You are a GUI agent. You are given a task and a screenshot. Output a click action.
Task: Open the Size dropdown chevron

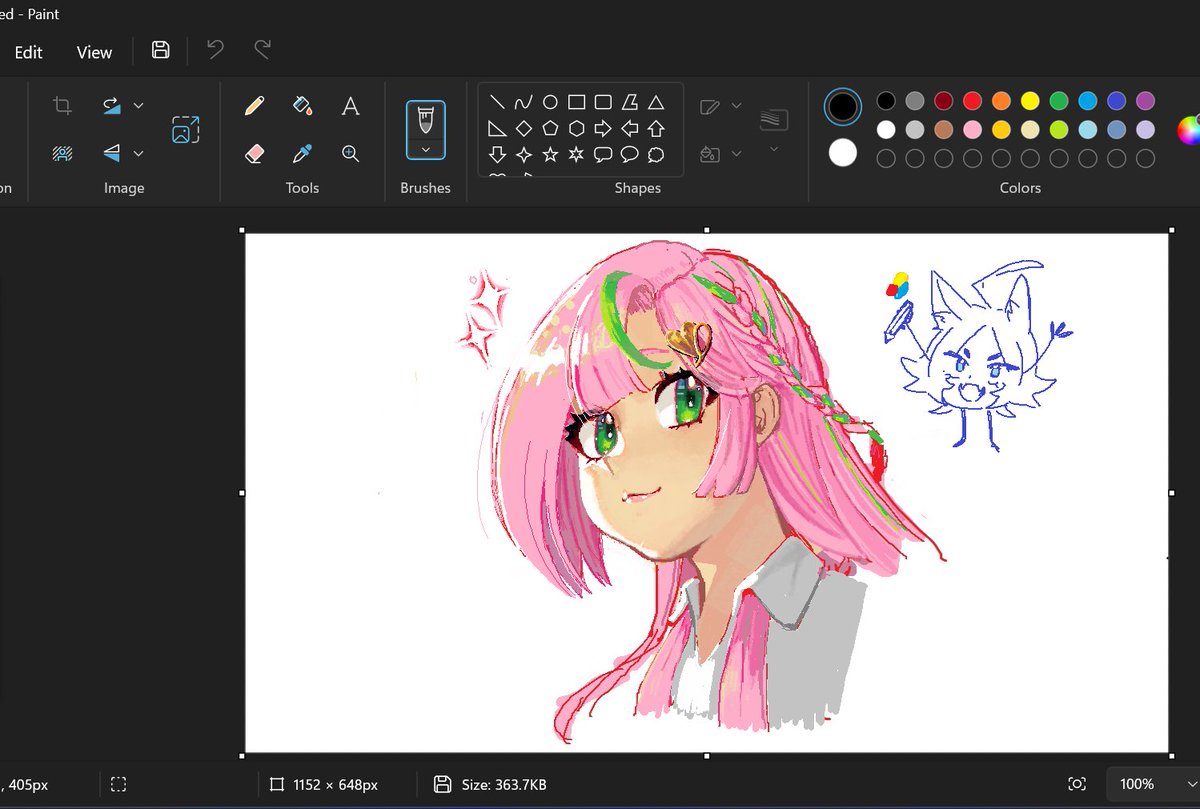click(x=774, y=149)
